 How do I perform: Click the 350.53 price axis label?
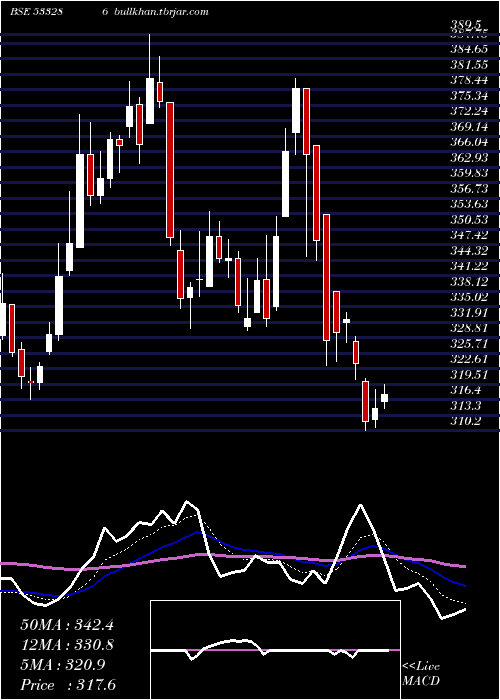point(469,220)
